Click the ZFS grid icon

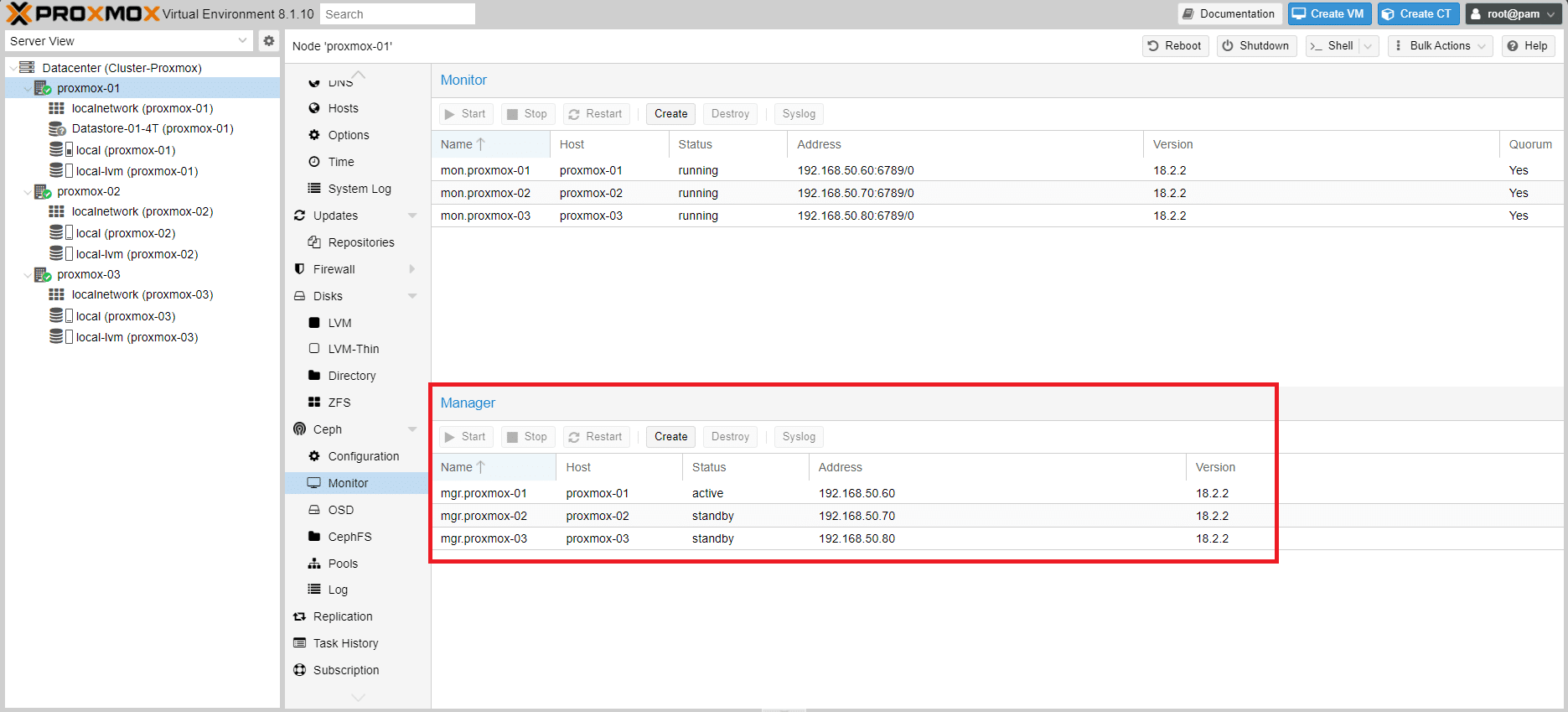314,403
